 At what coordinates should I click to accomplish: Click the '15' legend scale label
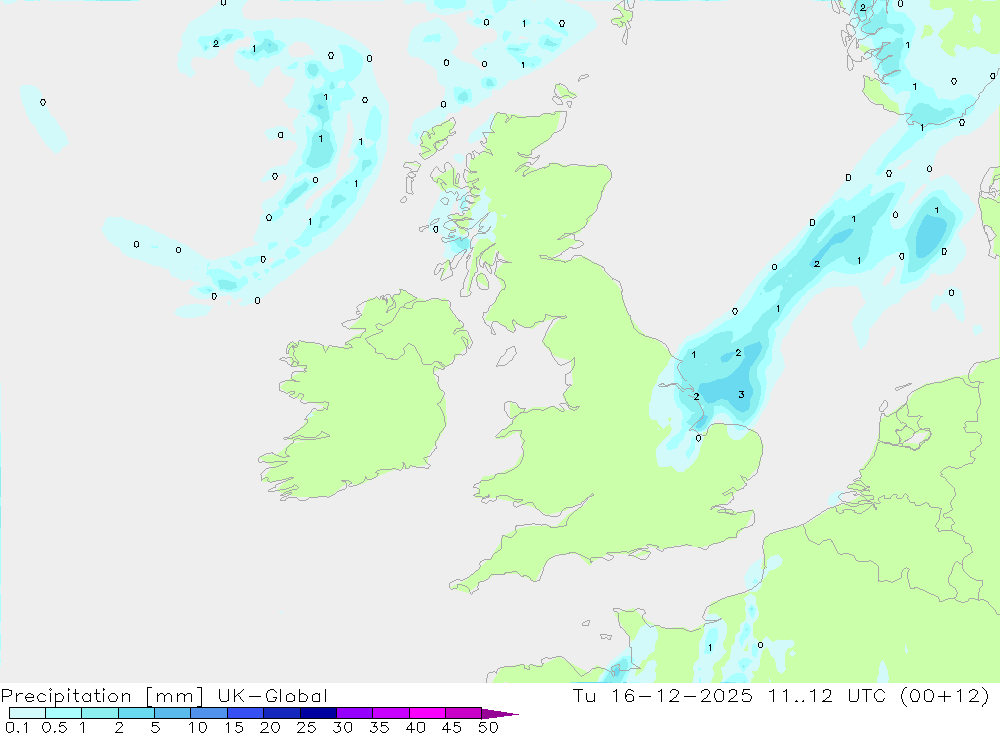pos(234,727)
